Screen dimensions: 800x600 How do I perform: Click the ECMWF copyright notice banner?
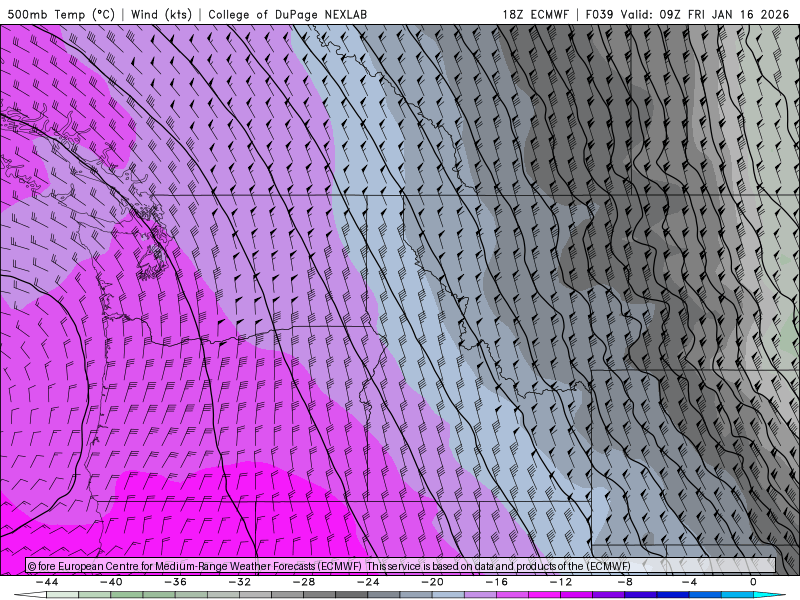point(401,566)
